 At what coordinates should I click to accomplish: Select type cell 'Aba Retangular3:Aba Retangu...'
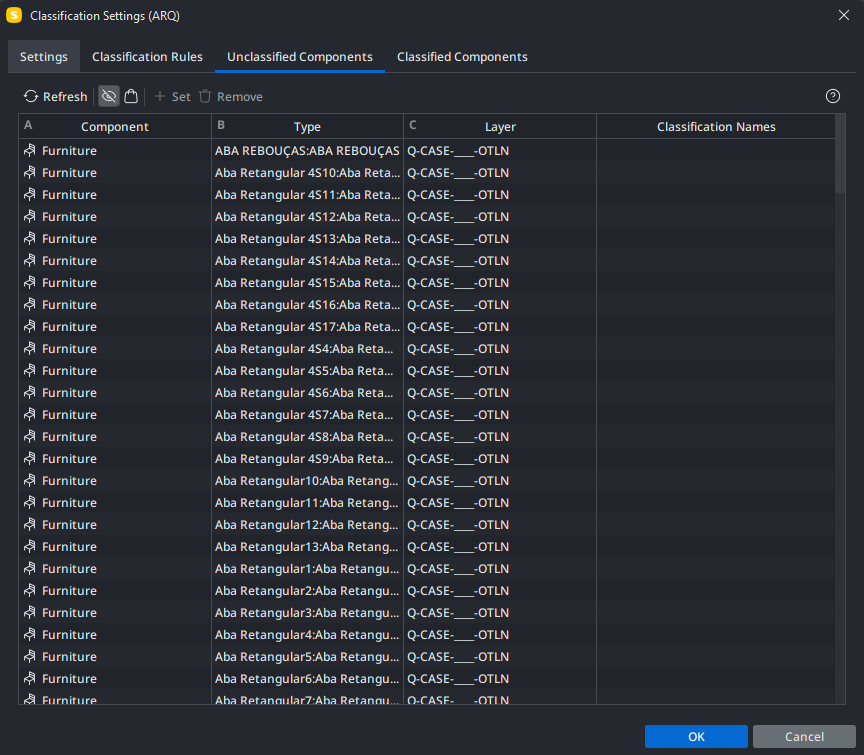307,613
